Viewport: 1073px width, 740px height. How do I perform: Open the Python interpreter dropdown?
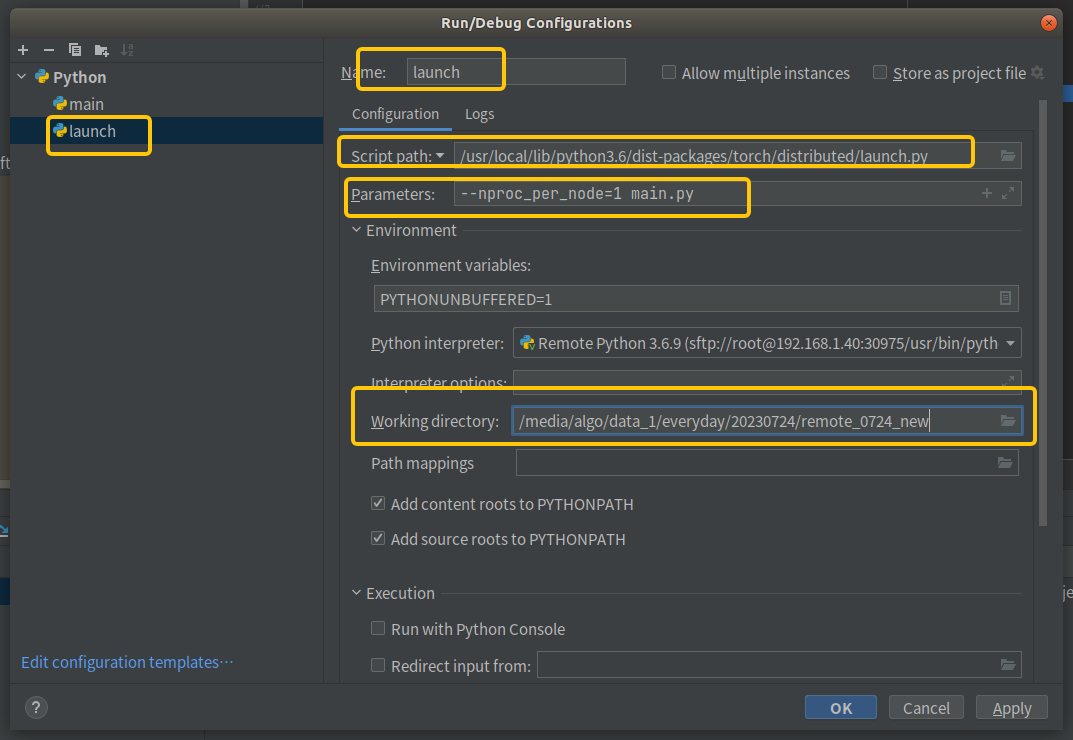[1012, 343]
